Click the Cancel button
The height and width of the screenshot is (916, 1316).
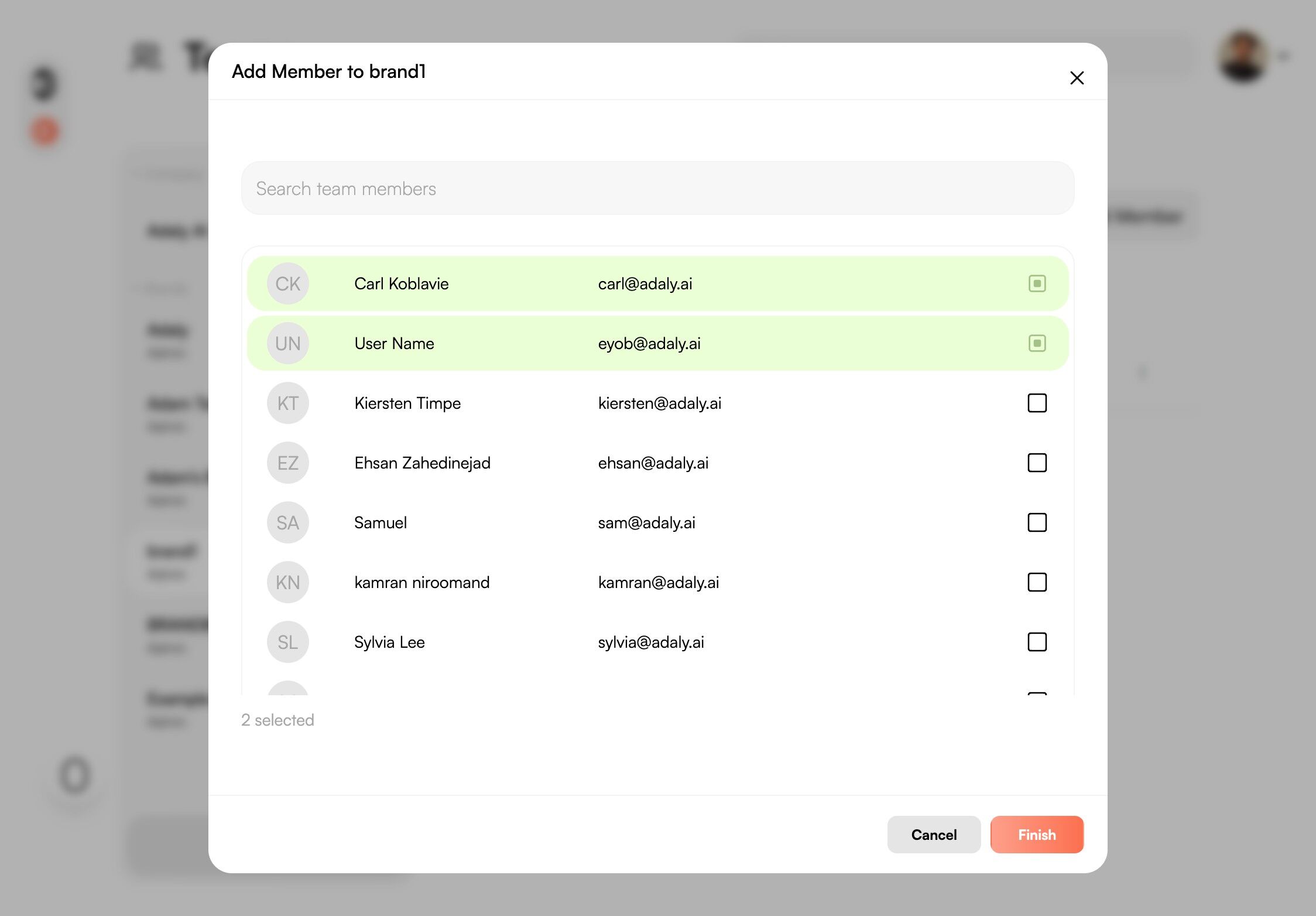click(x=934, y=835)
